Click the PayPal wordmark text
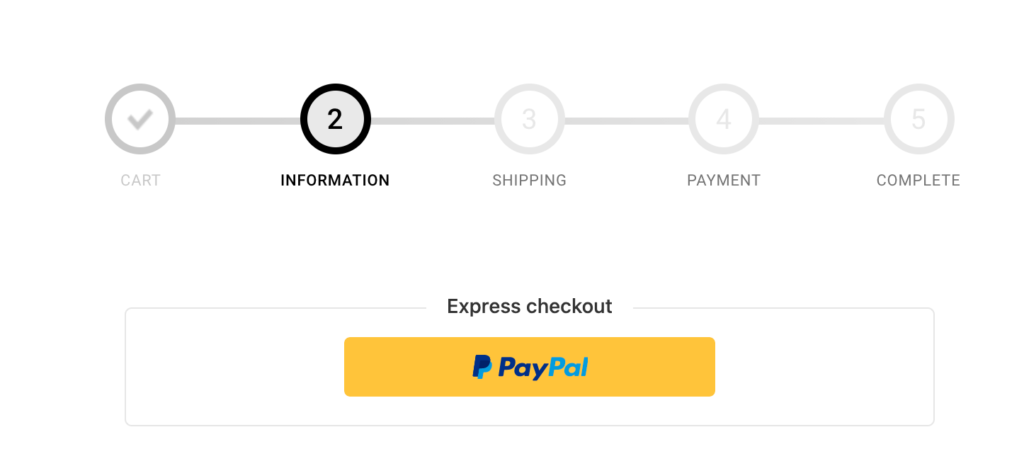The image size is (1024, 466). [543, 368]
